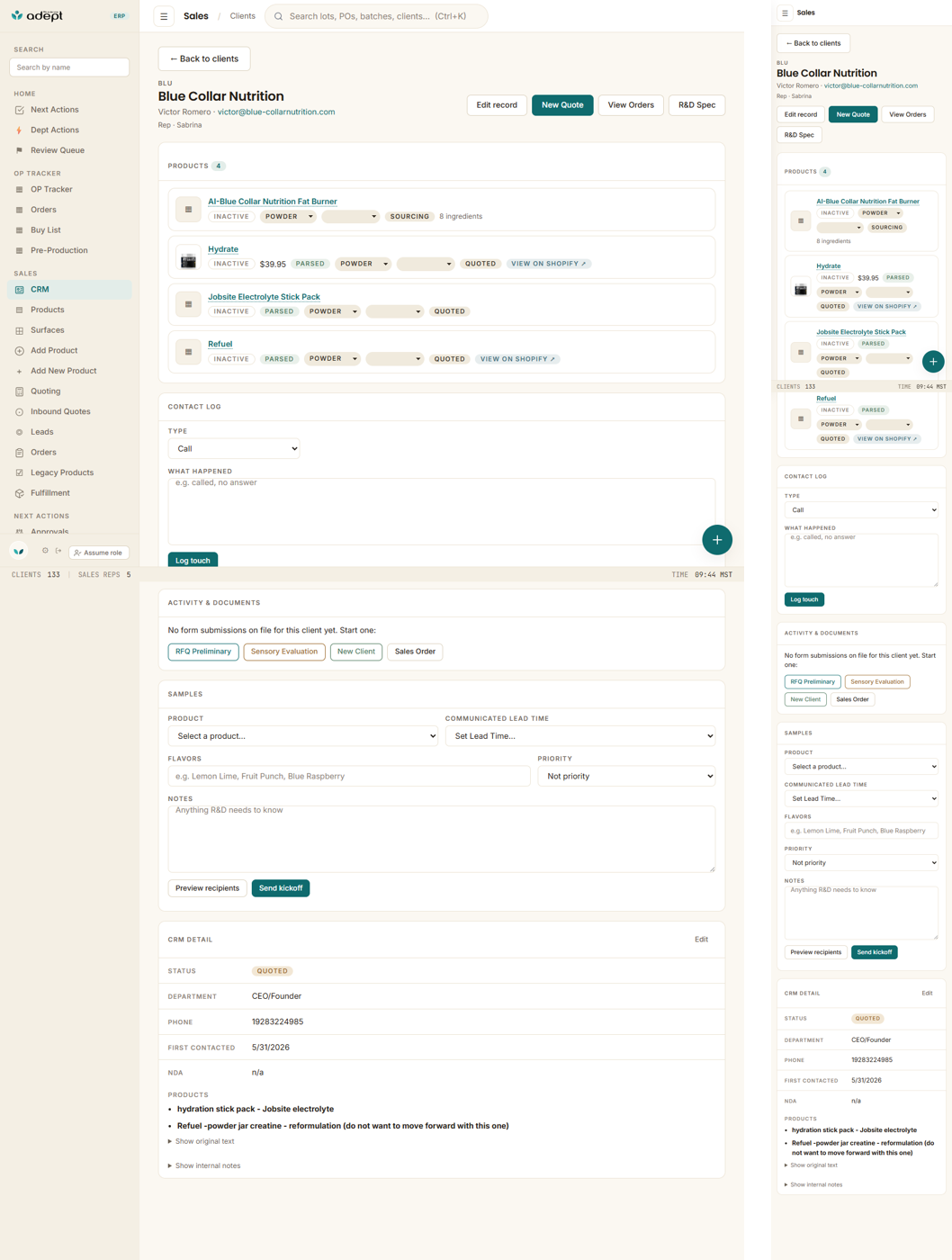Open the POWDER dropdown on Fat Burner row
952x1260 pixels.
tap(289, 217)
